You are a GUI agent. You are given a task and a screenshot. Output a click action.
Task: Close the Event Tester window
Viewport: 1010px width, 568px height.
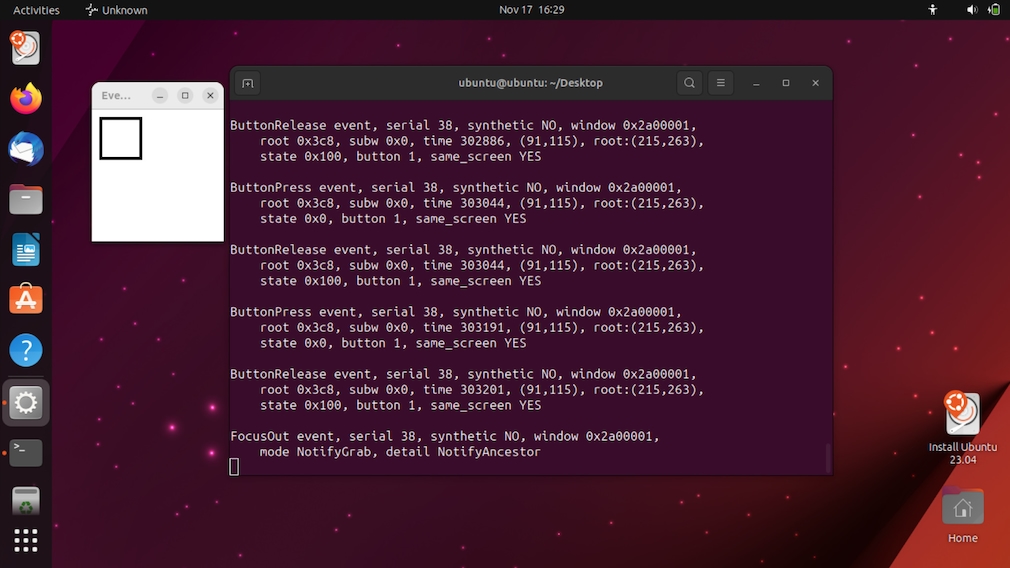[210, 95]
